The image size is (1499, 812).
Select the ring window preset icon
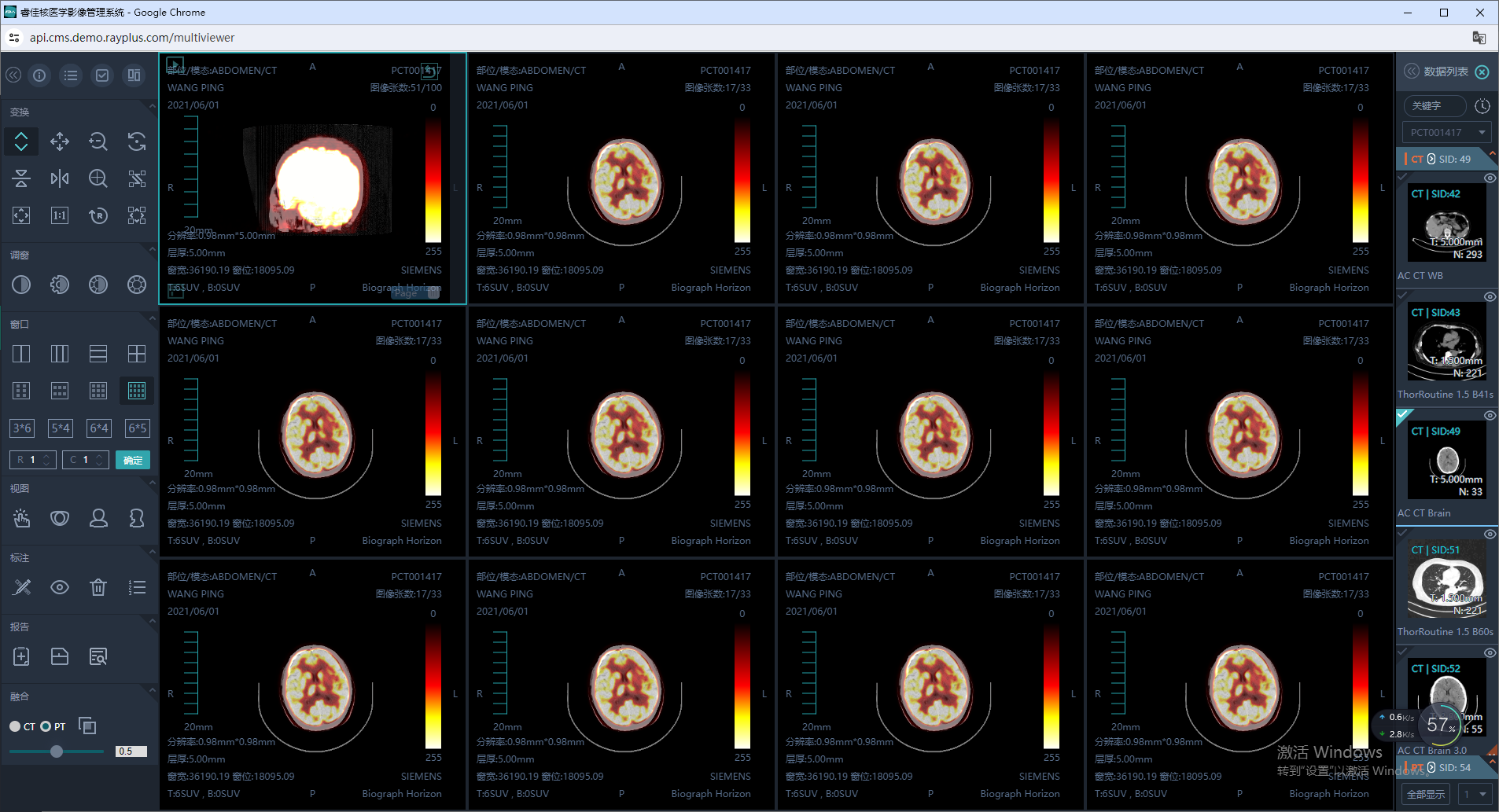pos(137,285)
